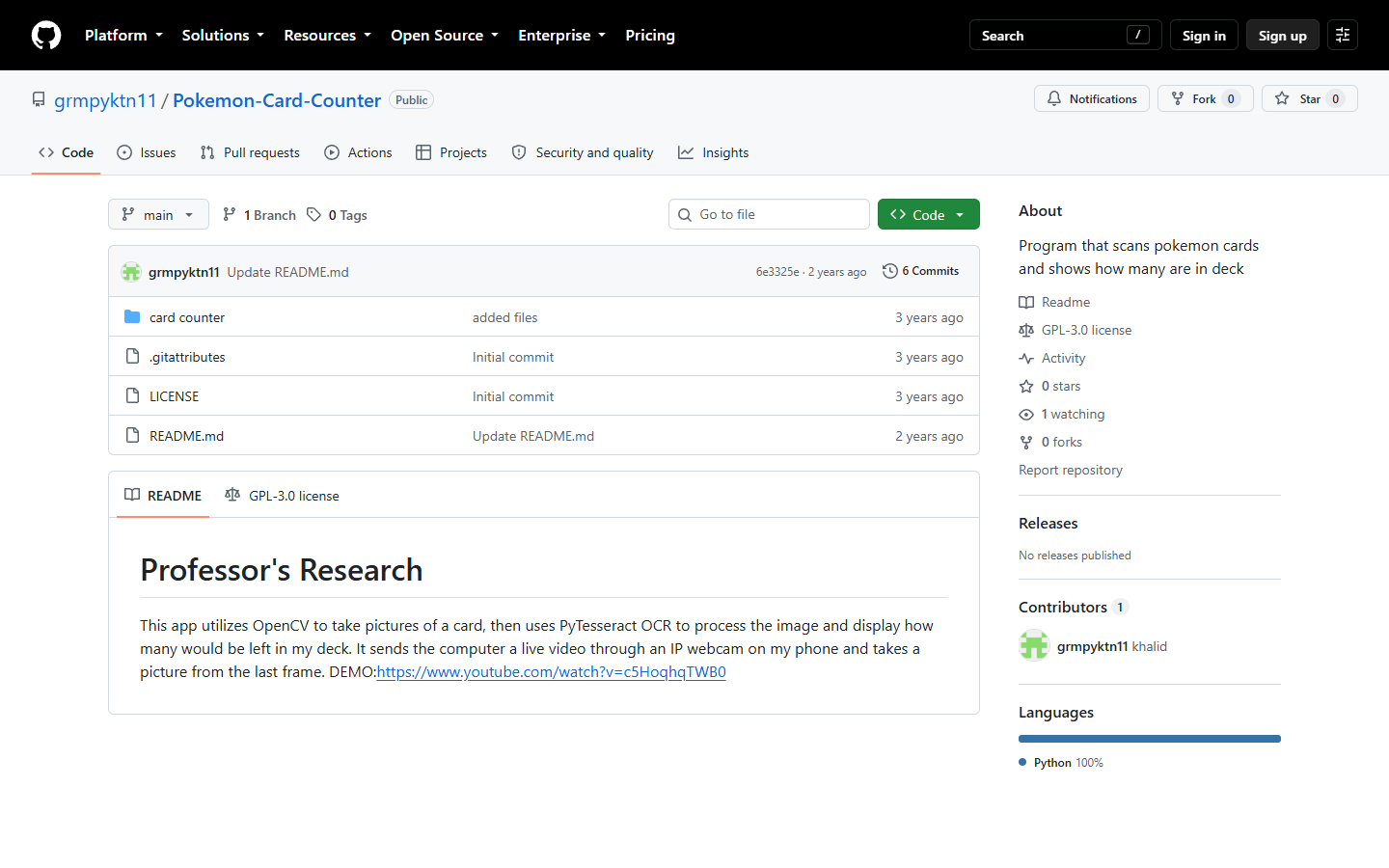This screenshot has width=1389, height=868.
Task: Click the LICENSE file icon
Action: click(132, 396)
